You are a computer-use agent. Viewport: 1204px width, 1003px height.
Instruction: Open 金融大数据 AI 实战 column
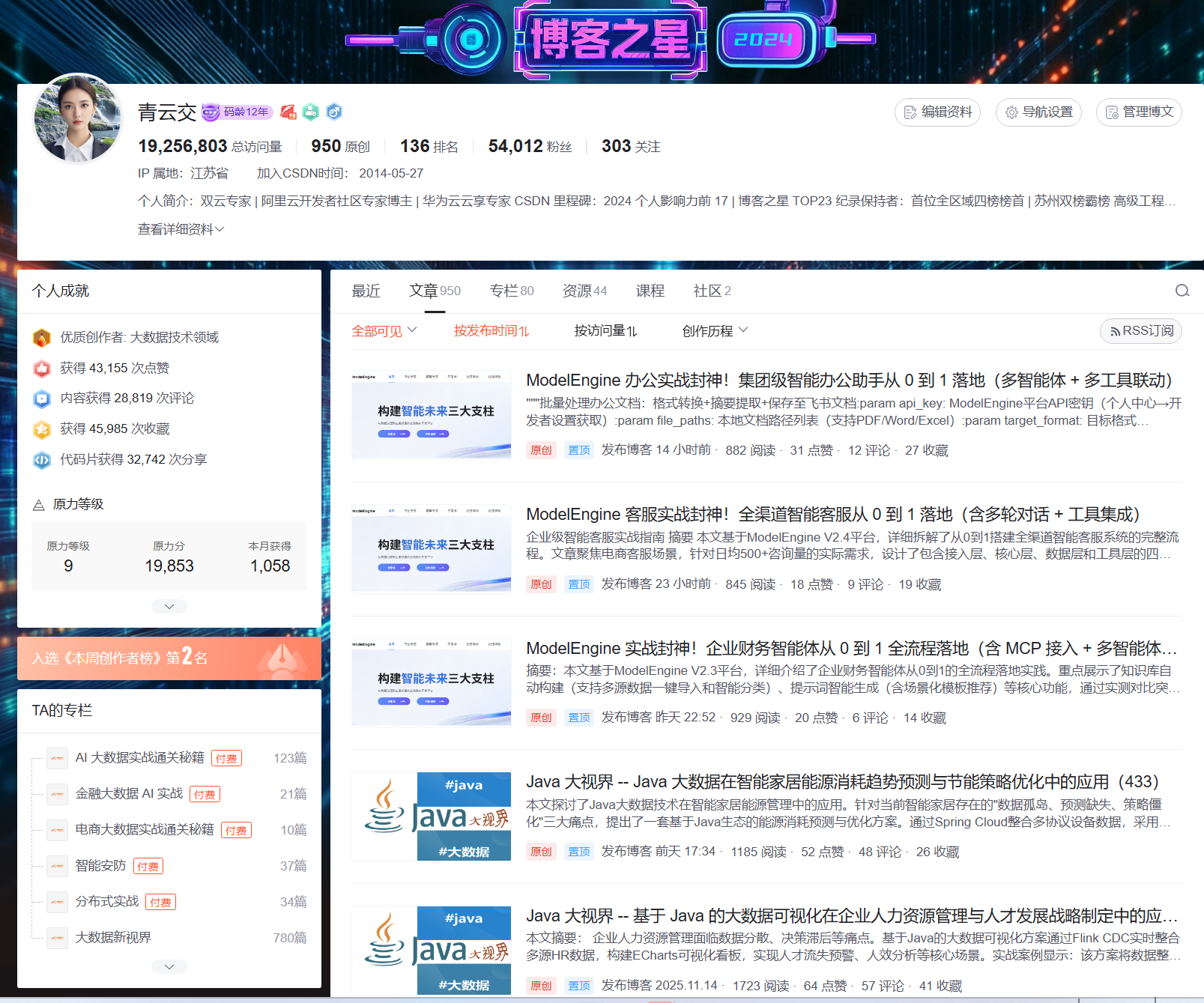point(129,794)
